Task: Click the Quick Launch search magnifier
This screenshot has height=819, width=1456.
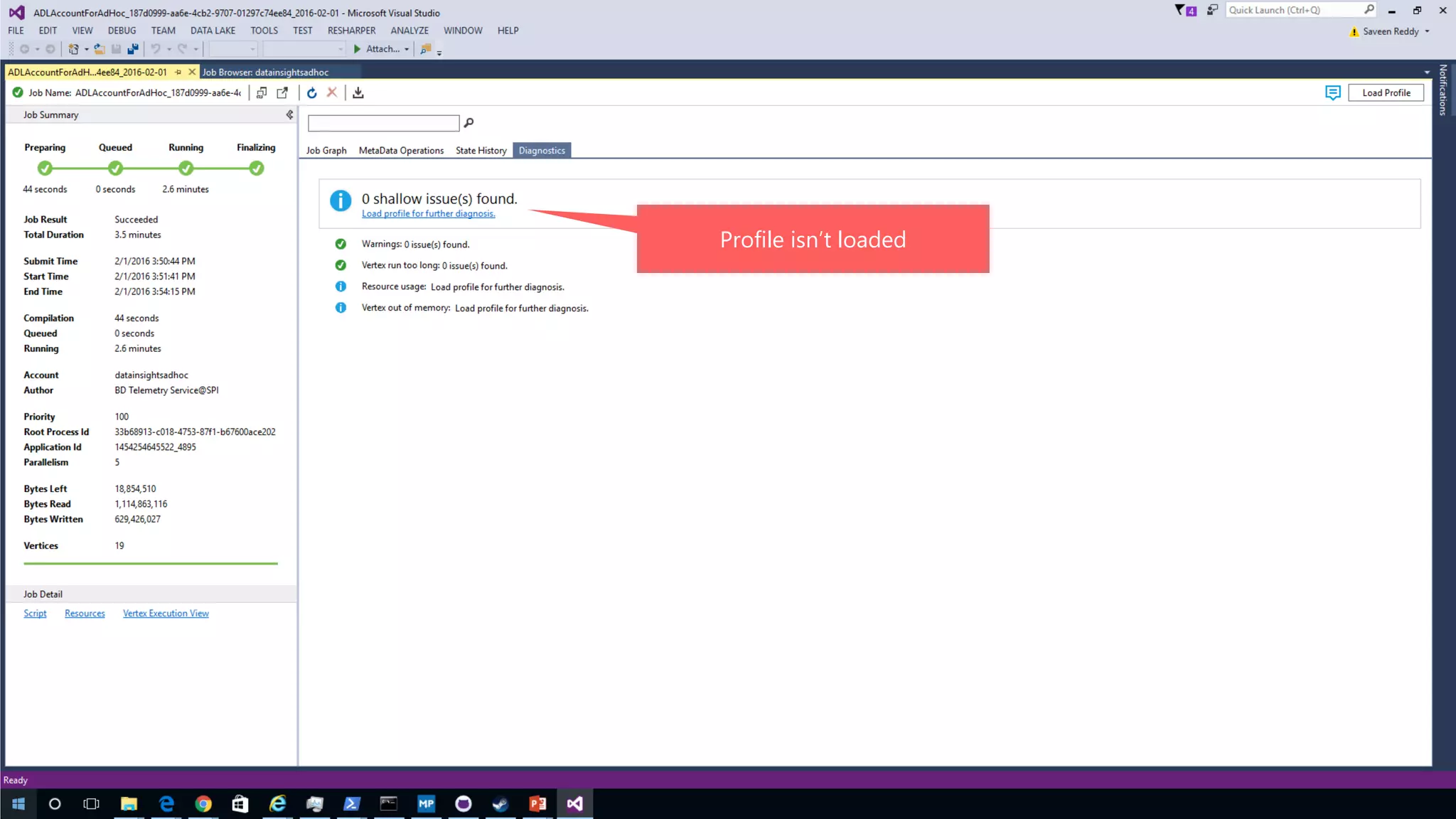Action: click(1369, 10)
